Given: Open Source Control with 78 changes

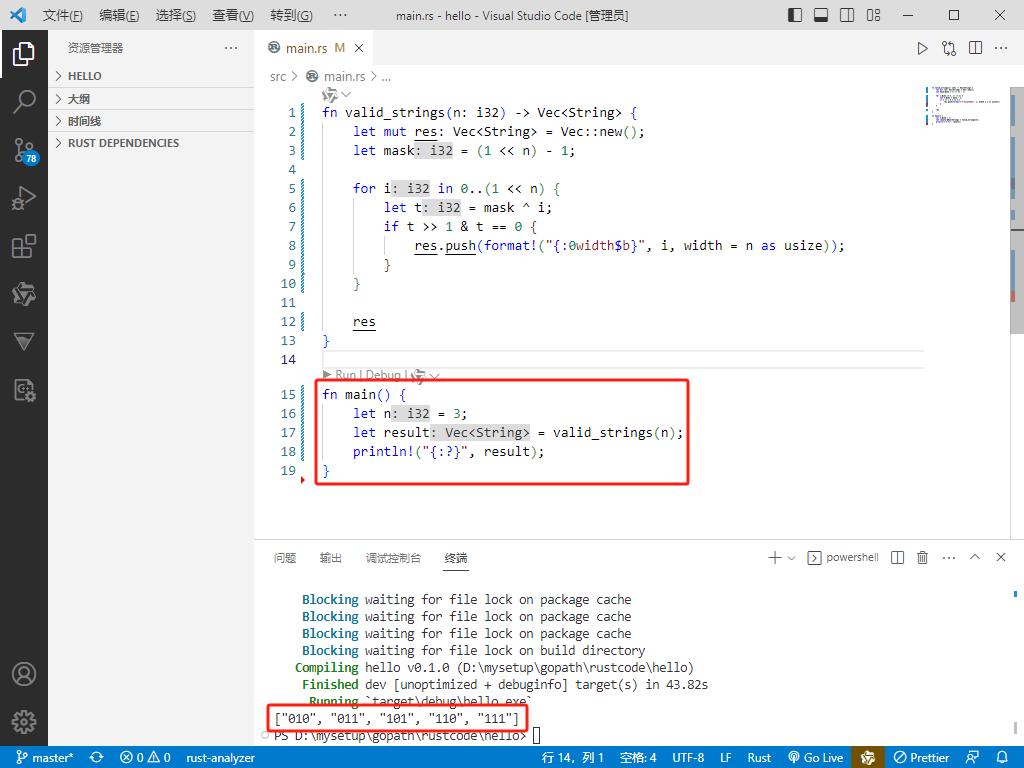Looking at the screenshot, I should tap(25, 150).
